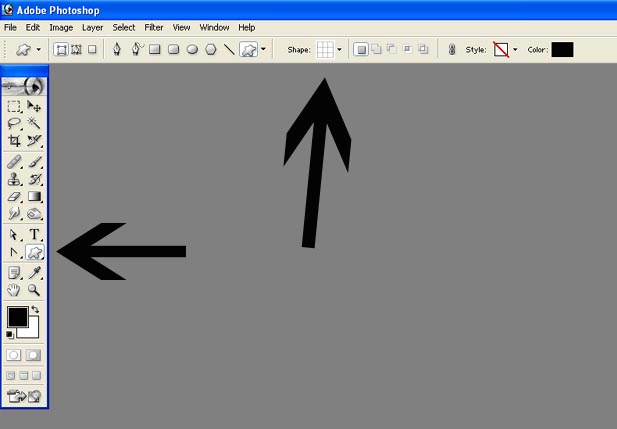
Task: Select the Hand tool
Action: click(x=14, y=290)
